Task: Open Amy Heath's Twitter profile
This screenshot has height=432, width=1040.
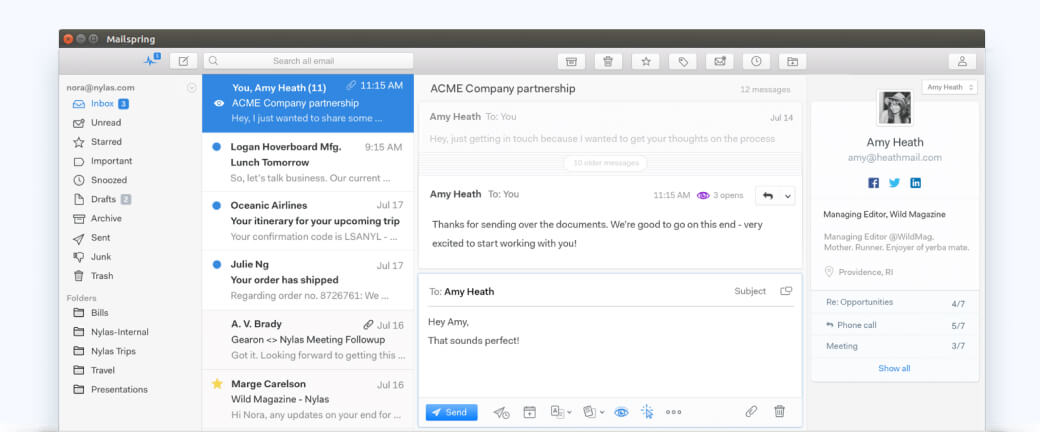Action: coord(894,183)
